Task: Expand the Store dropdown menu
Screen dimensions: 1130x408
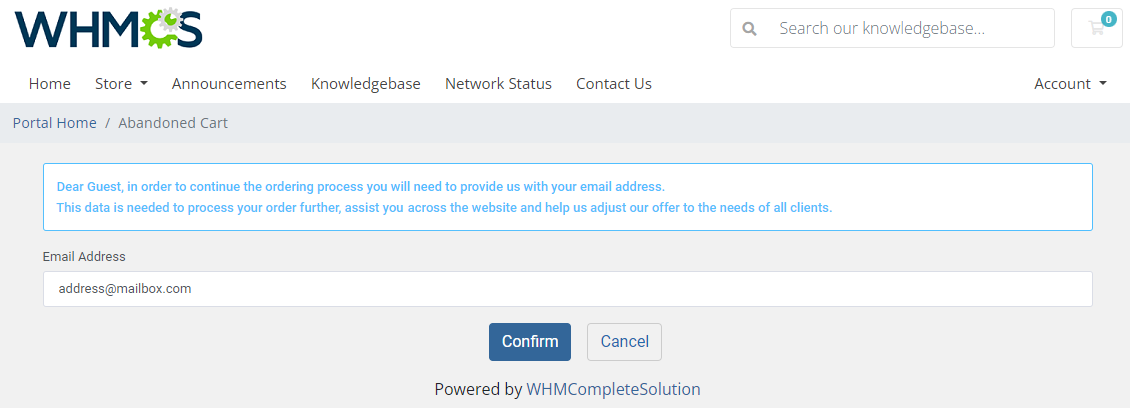Action: [x=121, y=84]
